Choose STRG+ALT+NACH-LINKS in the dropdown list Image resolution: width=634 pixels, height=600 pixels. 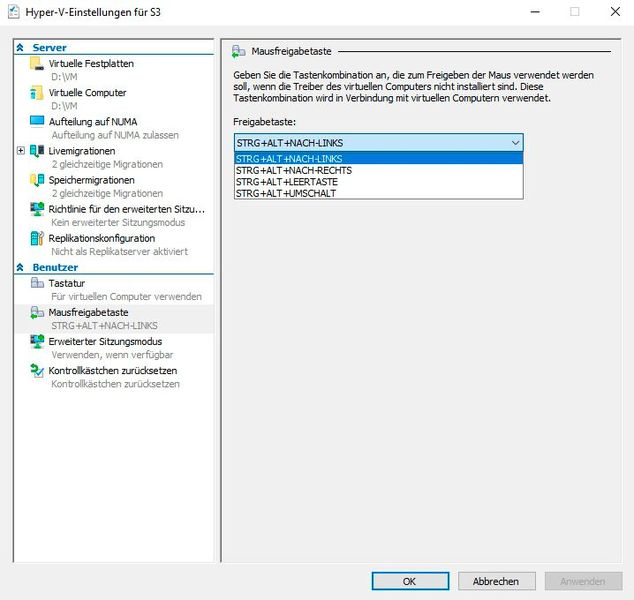(x=378, y=159)
